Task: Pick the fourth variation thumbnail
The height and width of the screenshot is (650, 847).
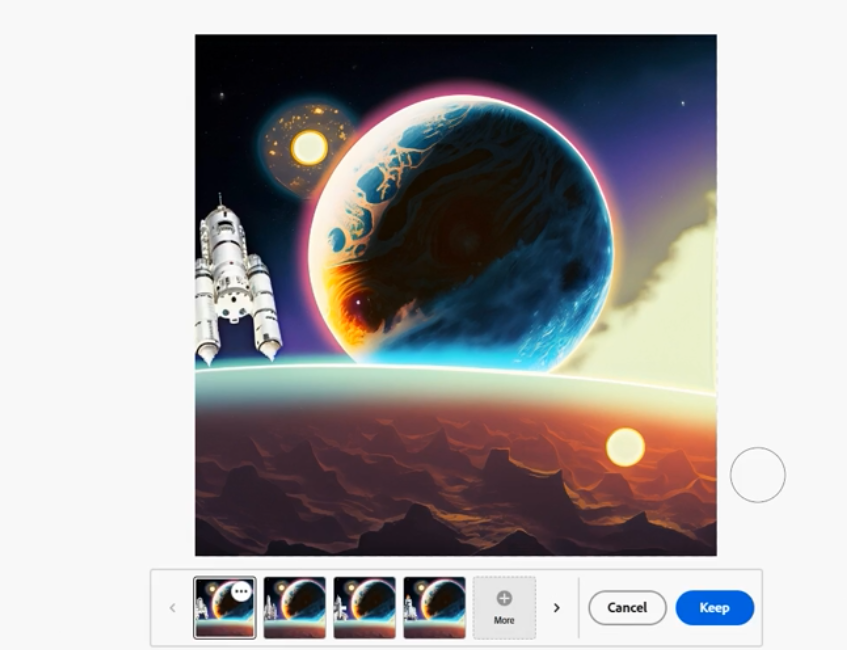Action: coord(434,607)
